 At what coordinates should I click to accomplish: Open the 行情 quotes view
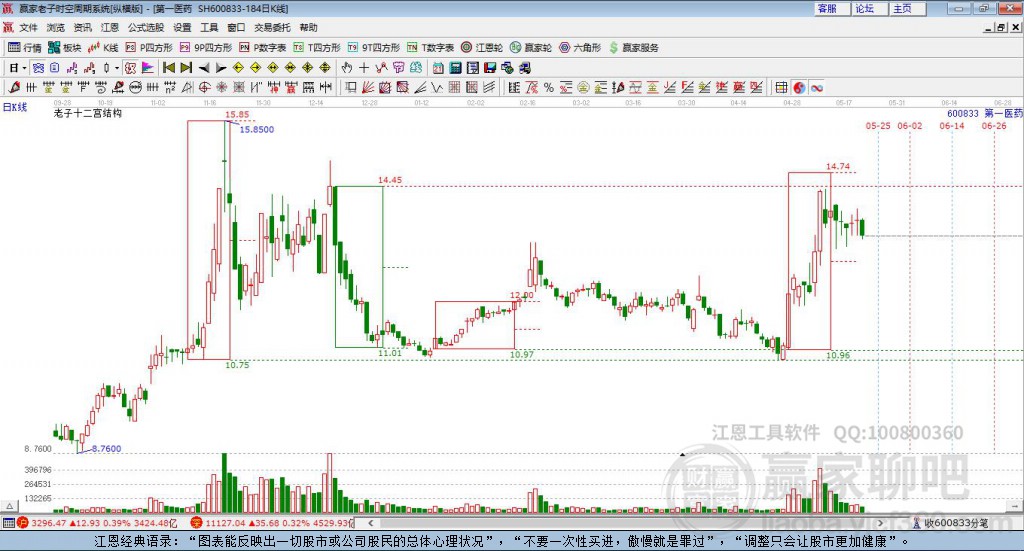click(25, 48)
